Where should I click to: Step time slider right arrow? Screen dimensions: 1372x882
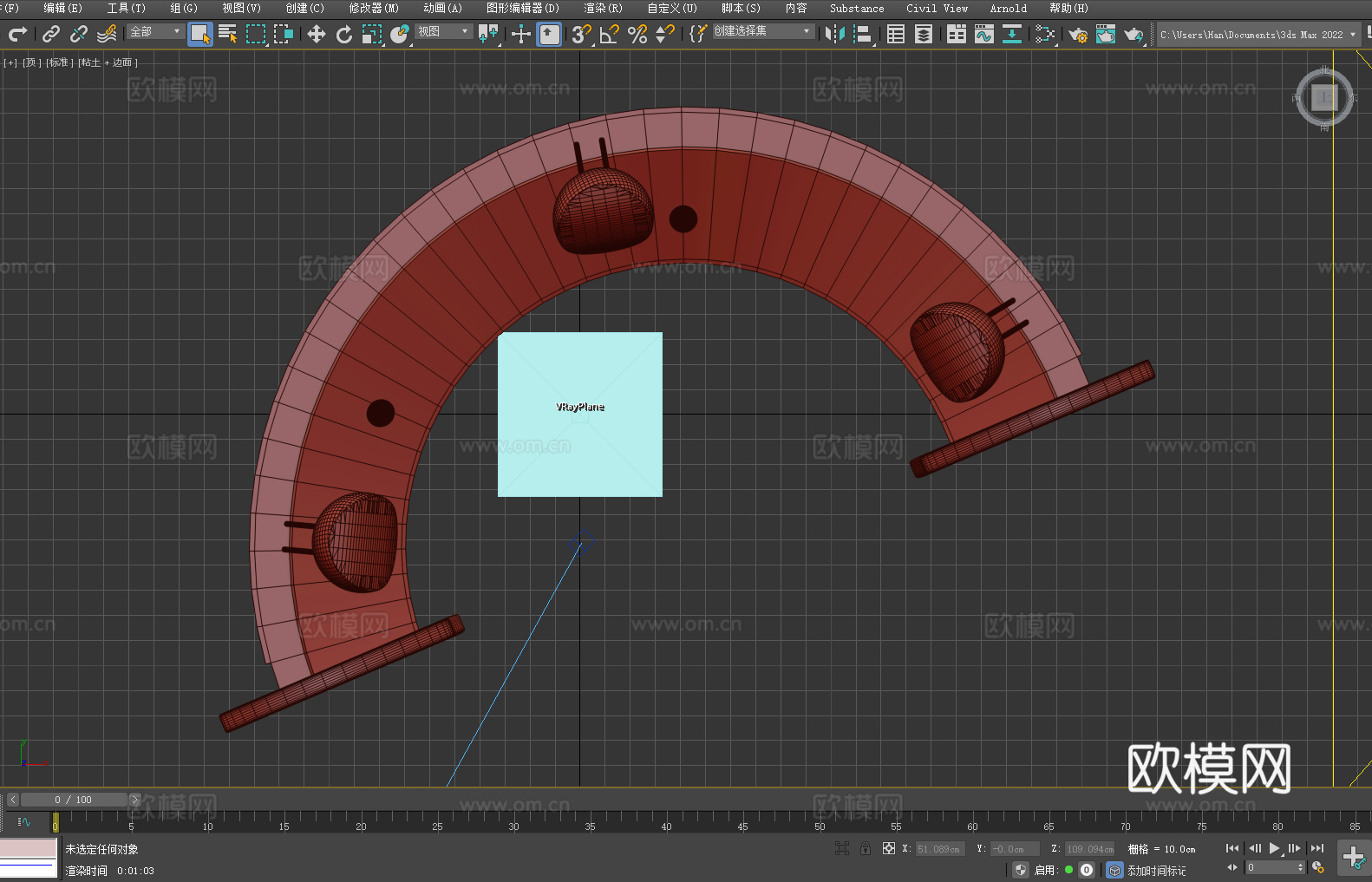click(x=134, y=800)
